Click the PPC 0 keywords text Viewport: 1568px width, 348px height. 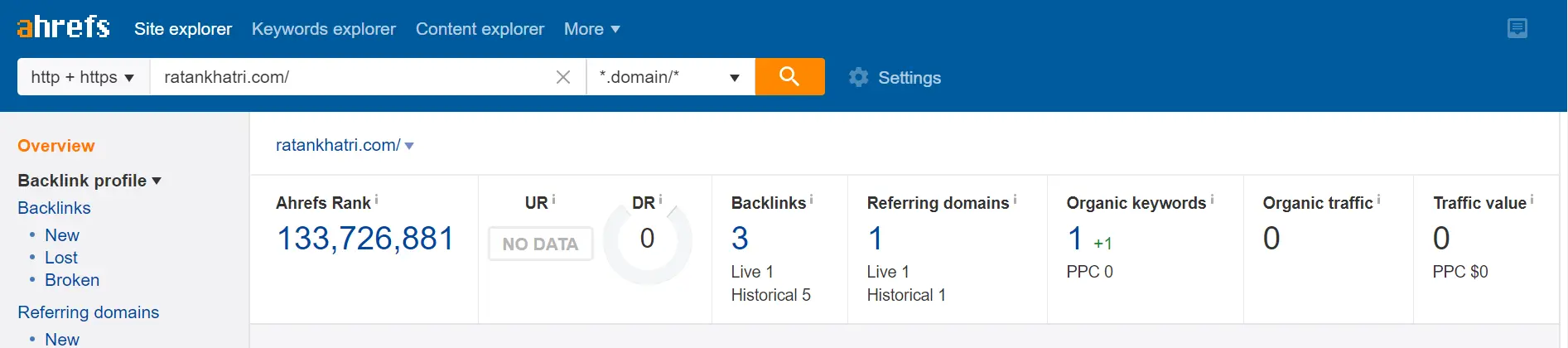click(x=1090, y=272)
